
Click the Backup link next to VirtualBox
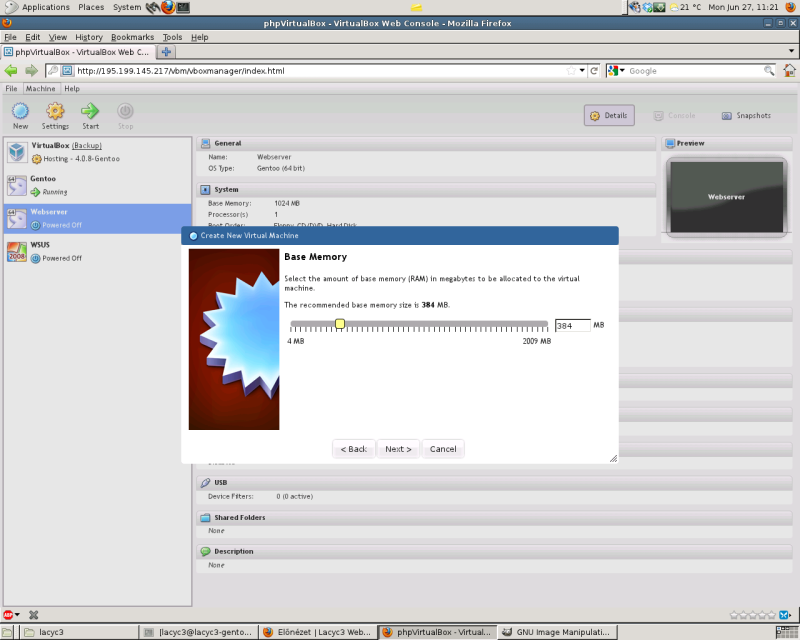[87, 145]
